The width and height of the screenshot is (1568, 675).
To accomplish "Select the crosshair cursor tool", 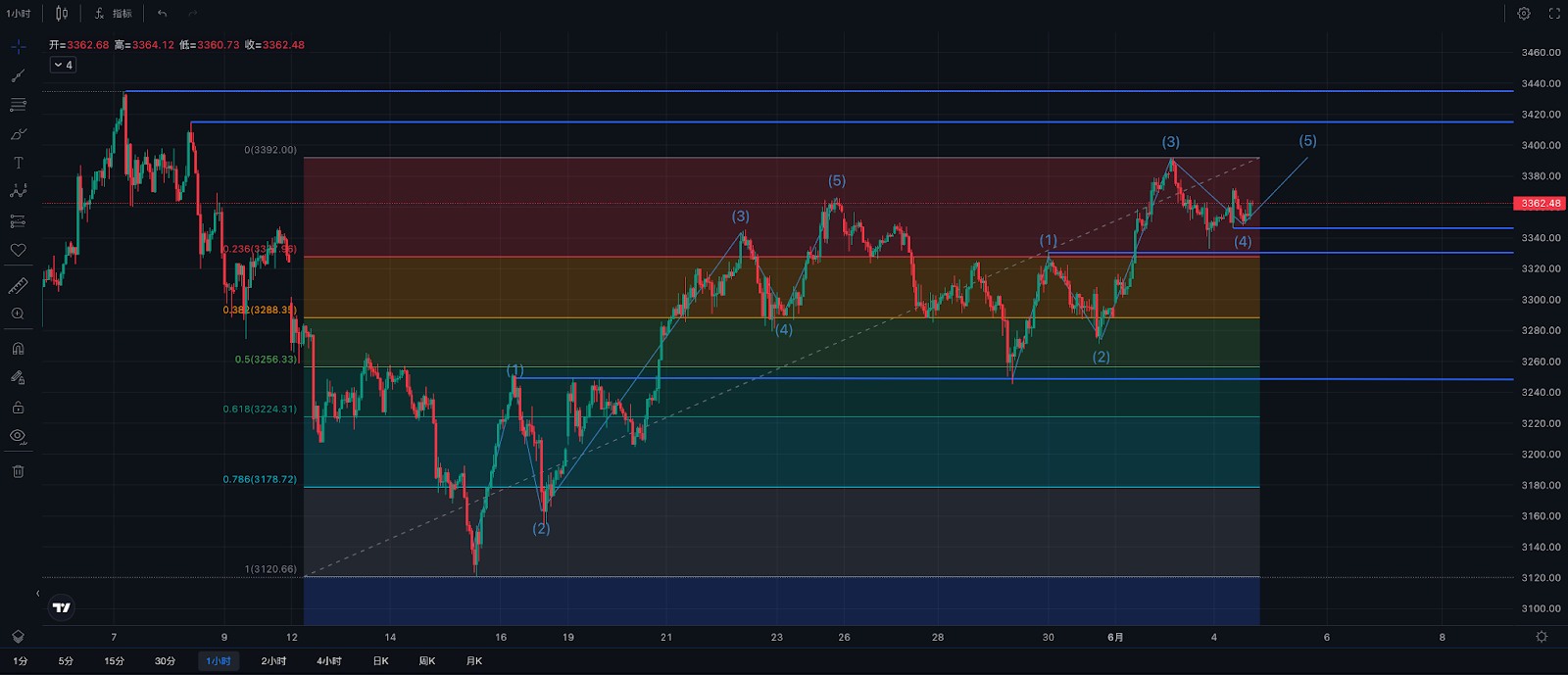I will click(x=18, y=46).
